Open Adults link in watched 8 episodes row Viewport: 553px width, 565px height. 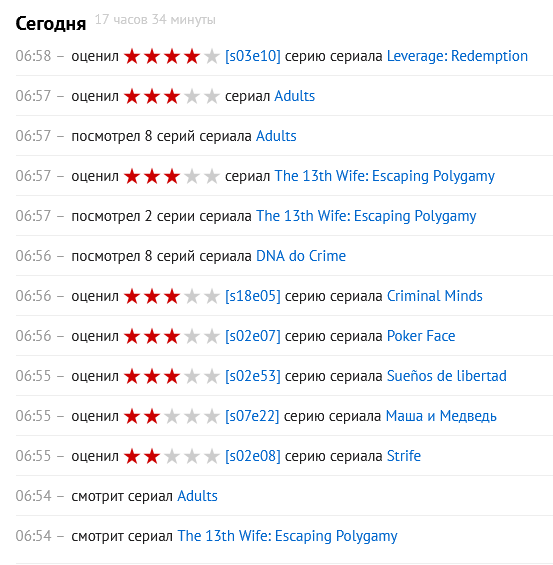[276, 136]
